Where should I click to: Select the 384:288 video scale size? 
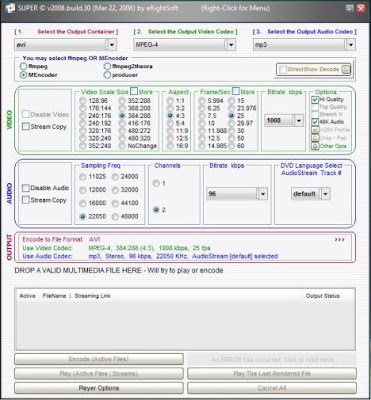click(x=122, y=116)
